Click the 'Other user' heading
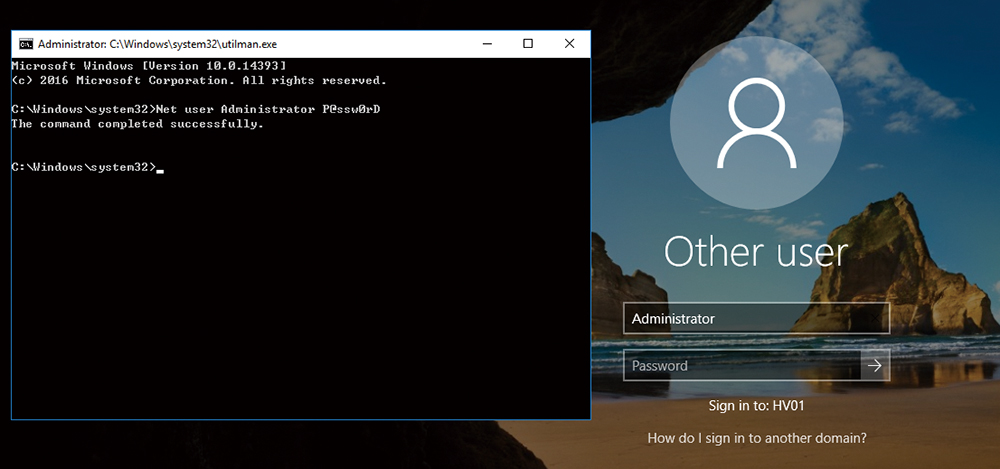The image size is (1000, 469). (x=756, y=252)
